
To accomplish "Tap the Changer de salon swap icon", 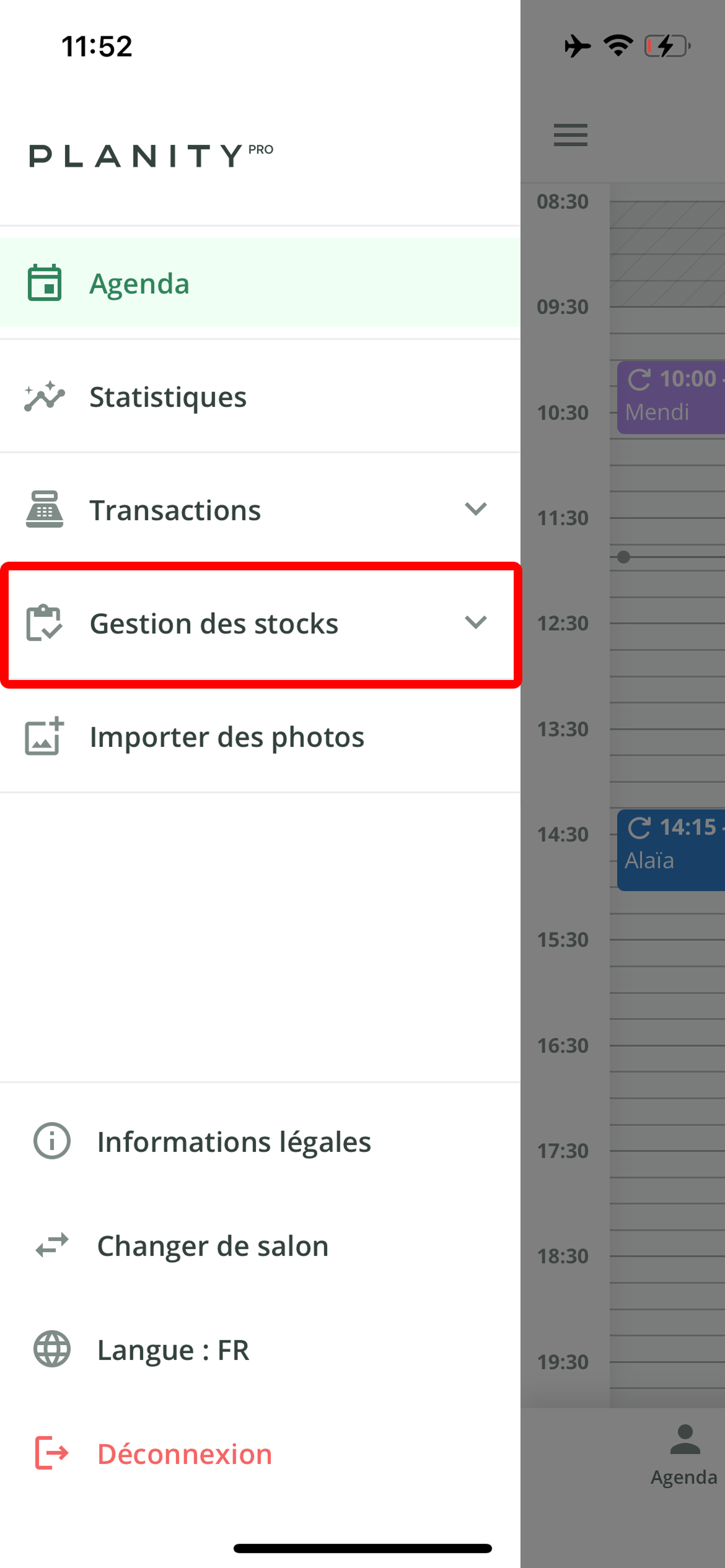I will tap(52, 1245).
